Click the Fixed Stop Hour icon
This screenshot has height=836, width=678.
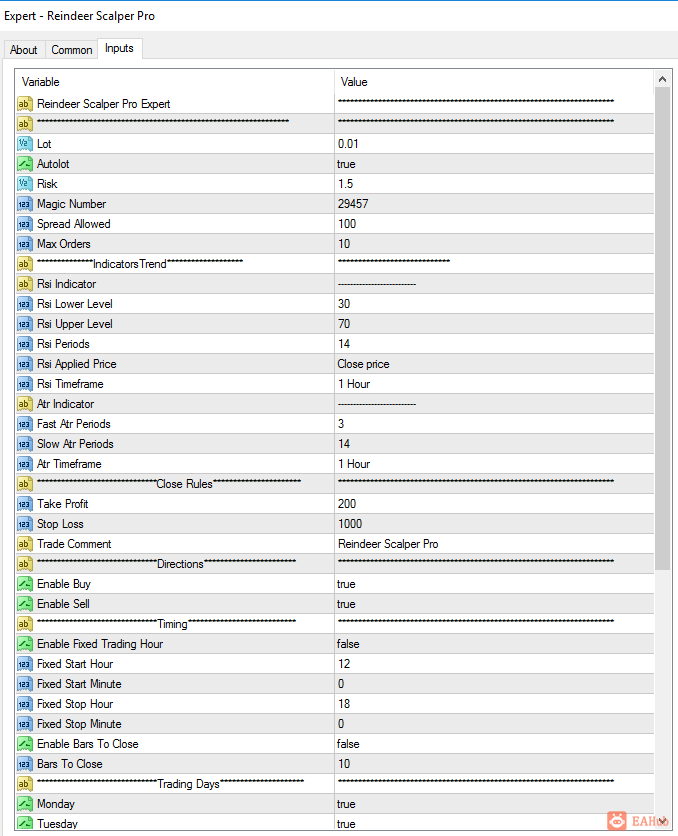(x=25, y=704)
